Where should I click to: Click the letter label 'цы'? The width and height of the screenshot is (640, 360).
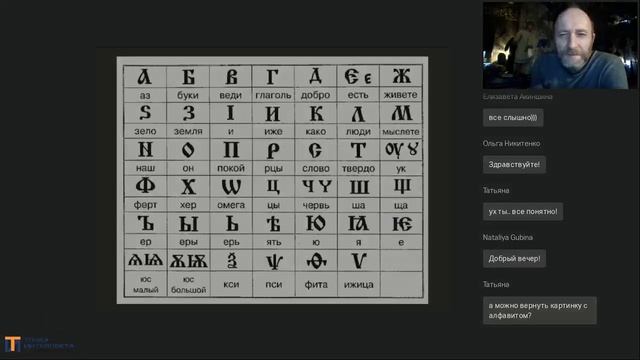[x=273, y=205]
